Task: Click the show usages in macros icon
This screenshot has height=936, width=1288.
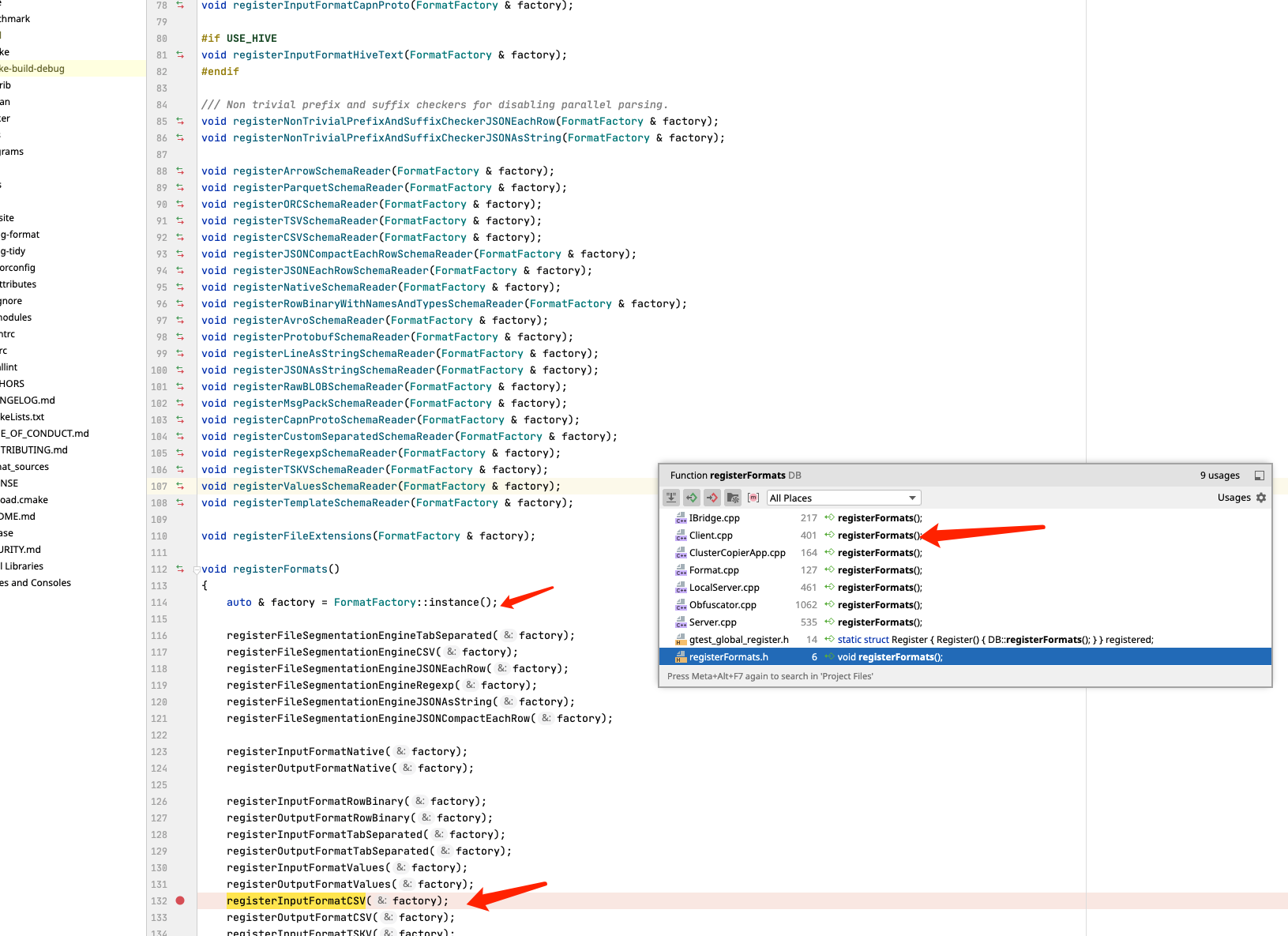Action: coord(753,498)
